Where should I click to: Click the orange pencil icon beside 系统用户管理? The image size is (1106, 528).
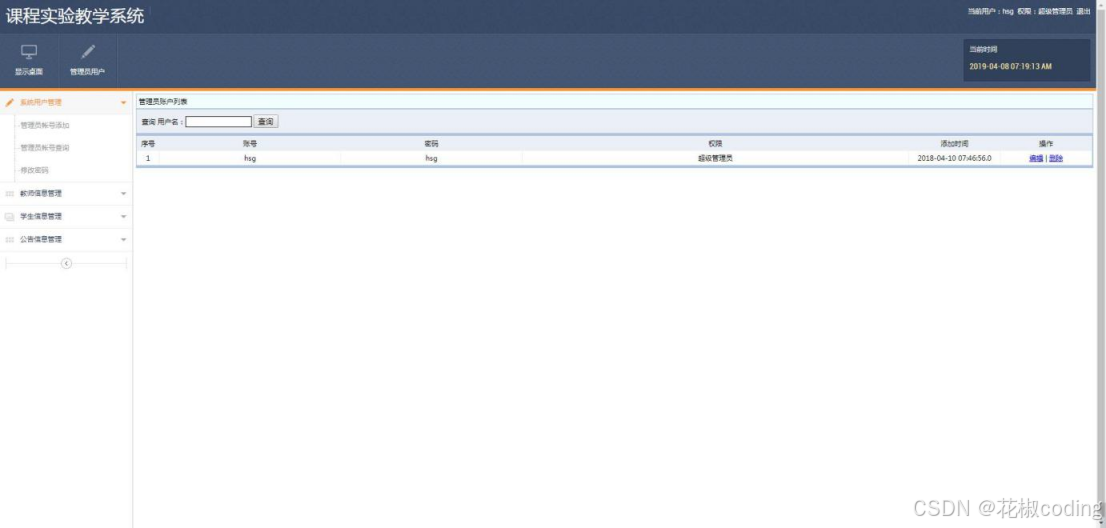[x=10, y=102]
